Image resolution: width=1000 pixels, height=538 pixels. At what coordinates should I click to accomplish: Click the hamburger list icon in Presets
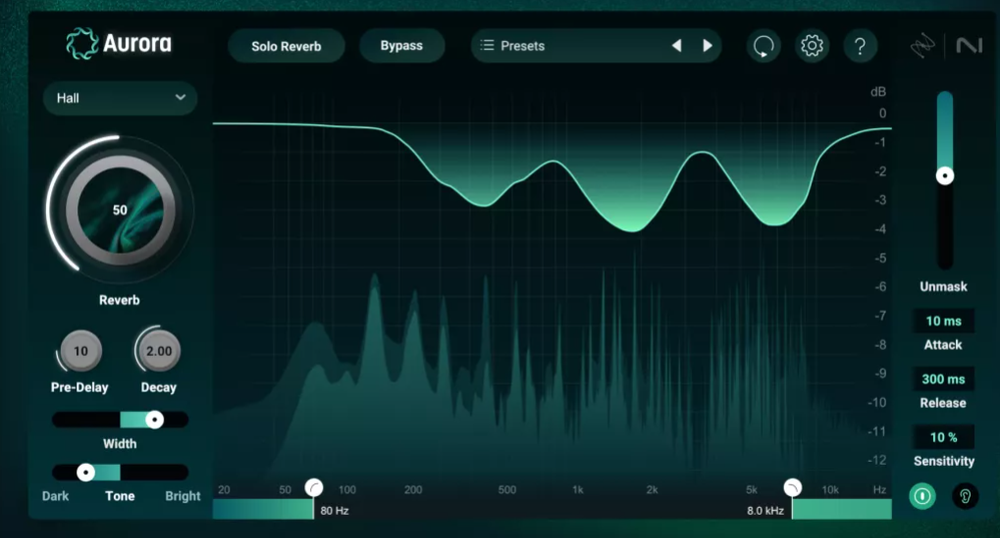(x=487, y=45)
